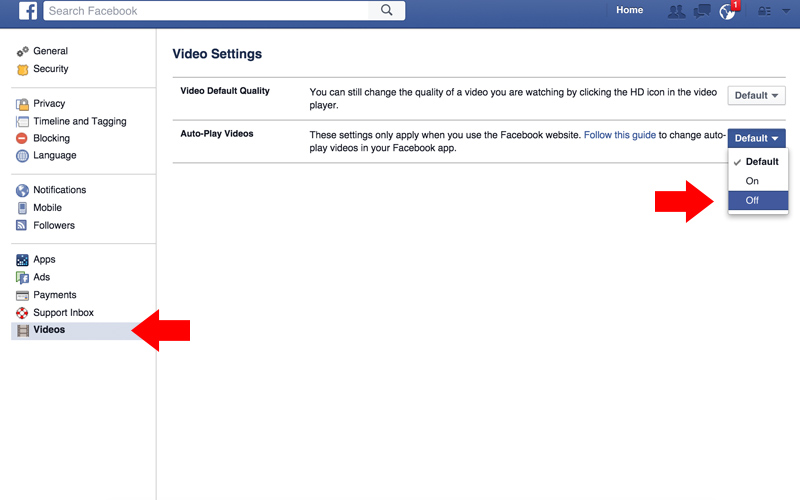Viewport: 800px width, 500px height.
Task: Open the friend requests icon
Action: coord(677,11)
